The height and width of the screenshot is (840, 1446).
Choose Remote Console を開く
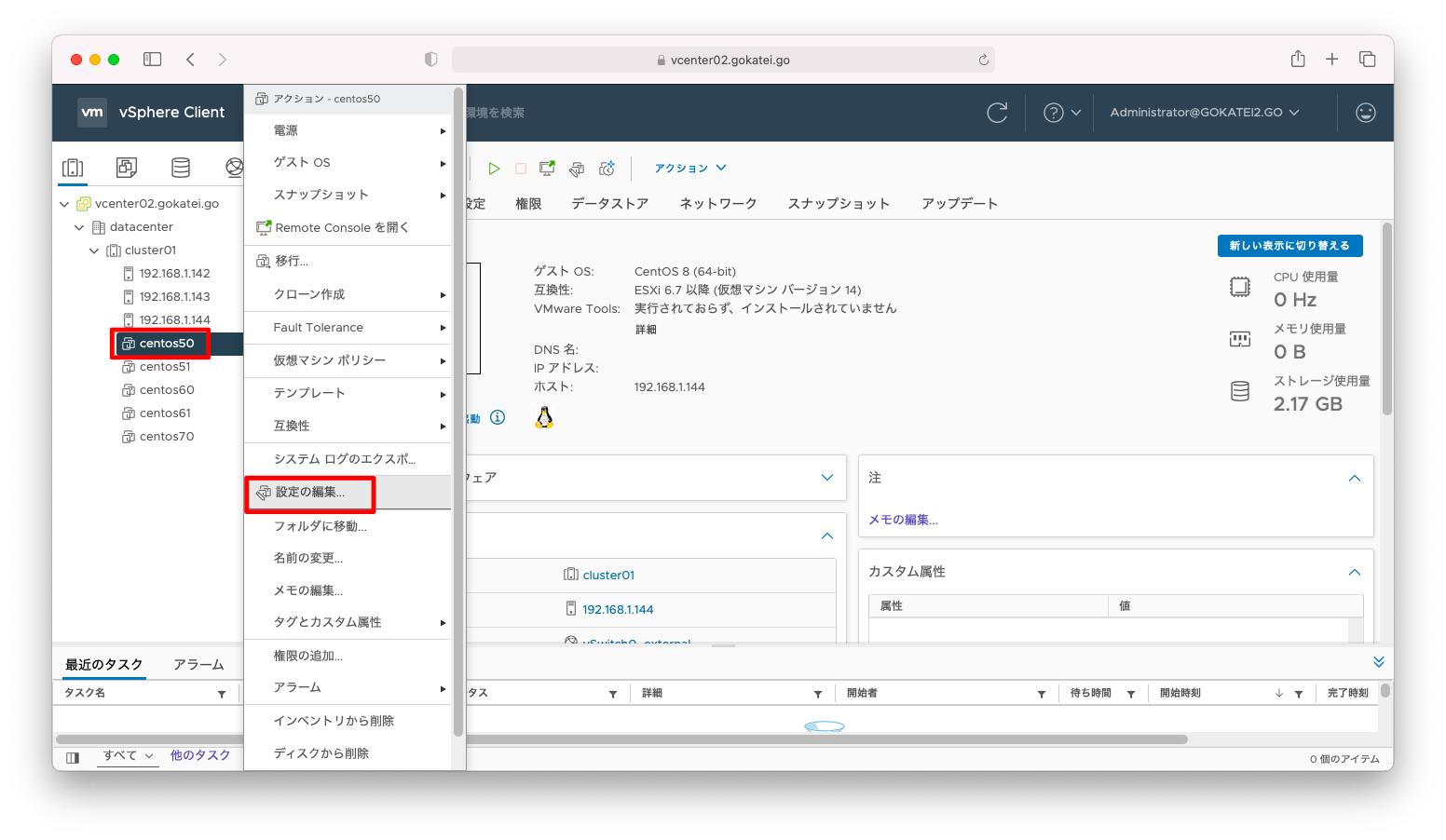click(348, 227)
